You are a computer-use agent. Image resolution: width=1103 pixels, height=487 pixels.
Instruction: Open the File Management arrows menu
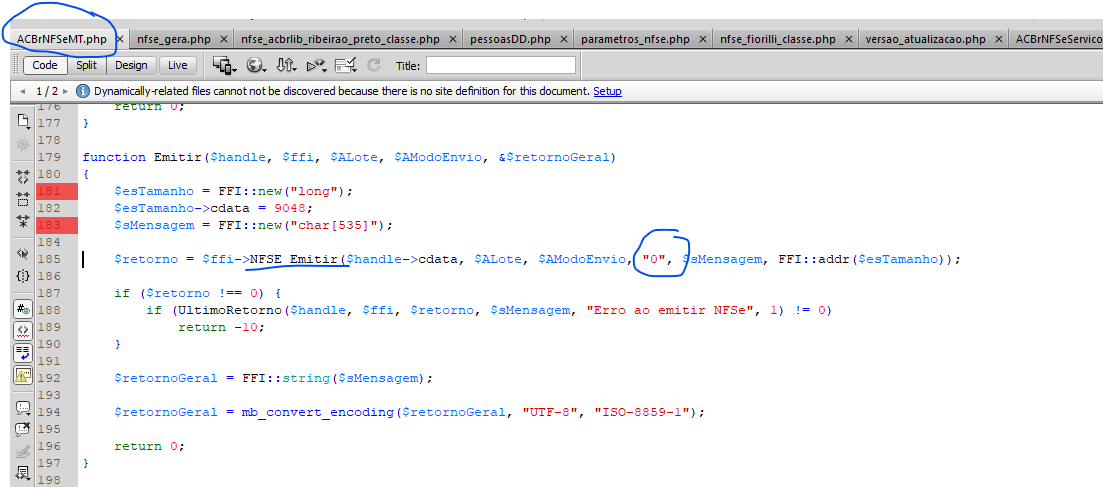tap(286, 65)
